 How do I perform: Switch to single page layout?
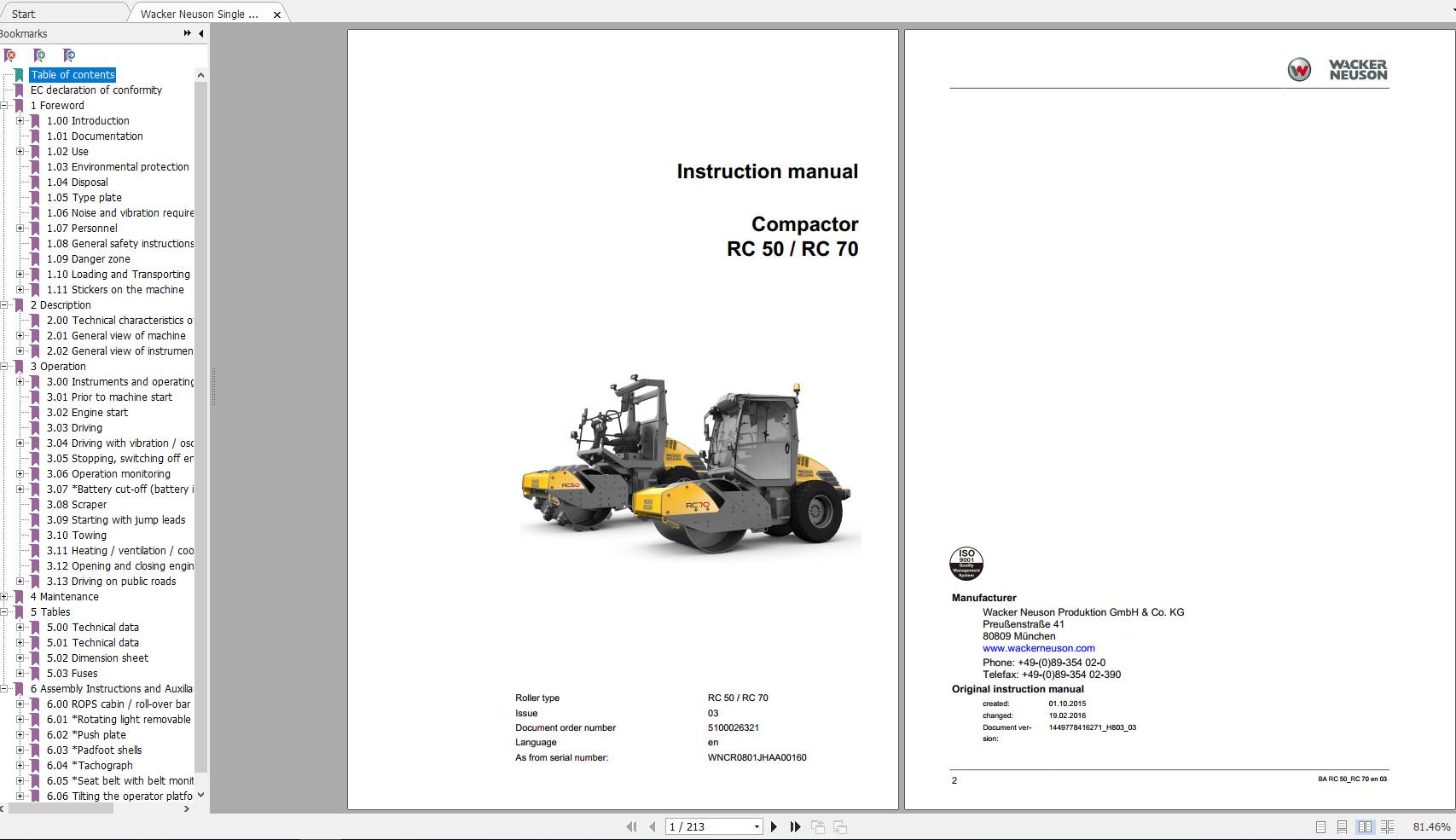[1320, 826]
